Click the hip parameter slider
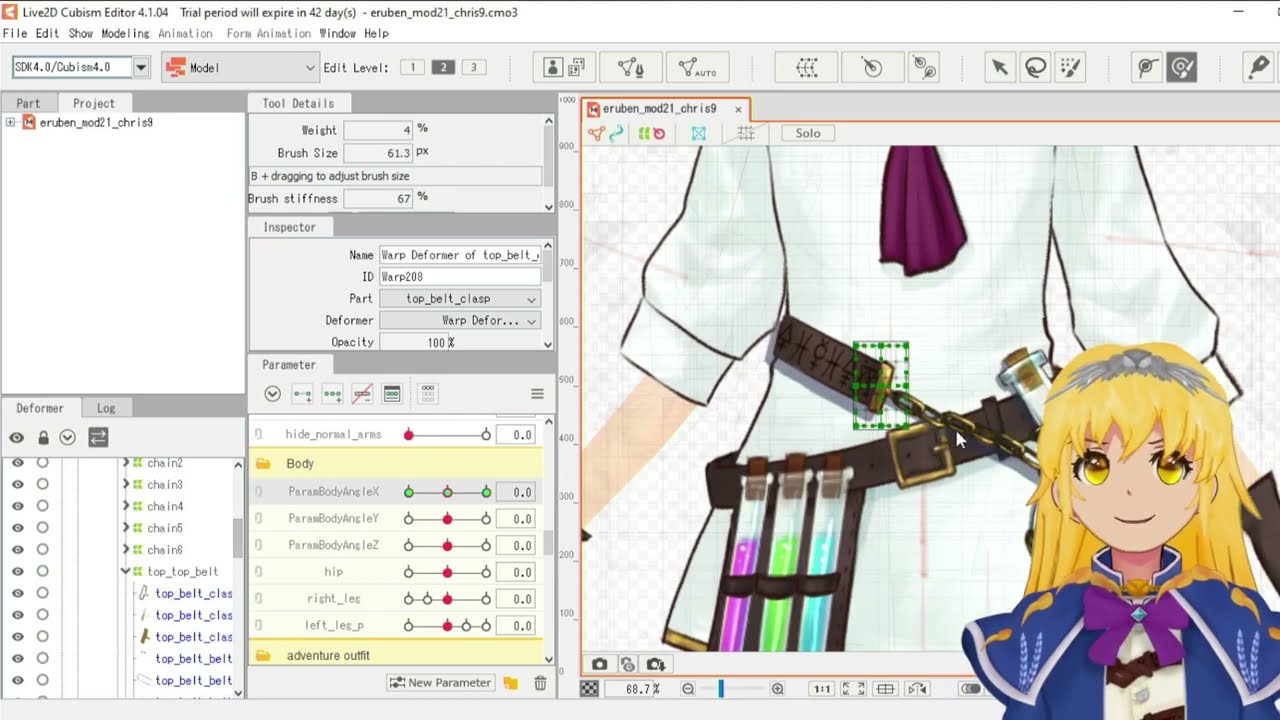1280x720 pixels. tap(447, 572)
